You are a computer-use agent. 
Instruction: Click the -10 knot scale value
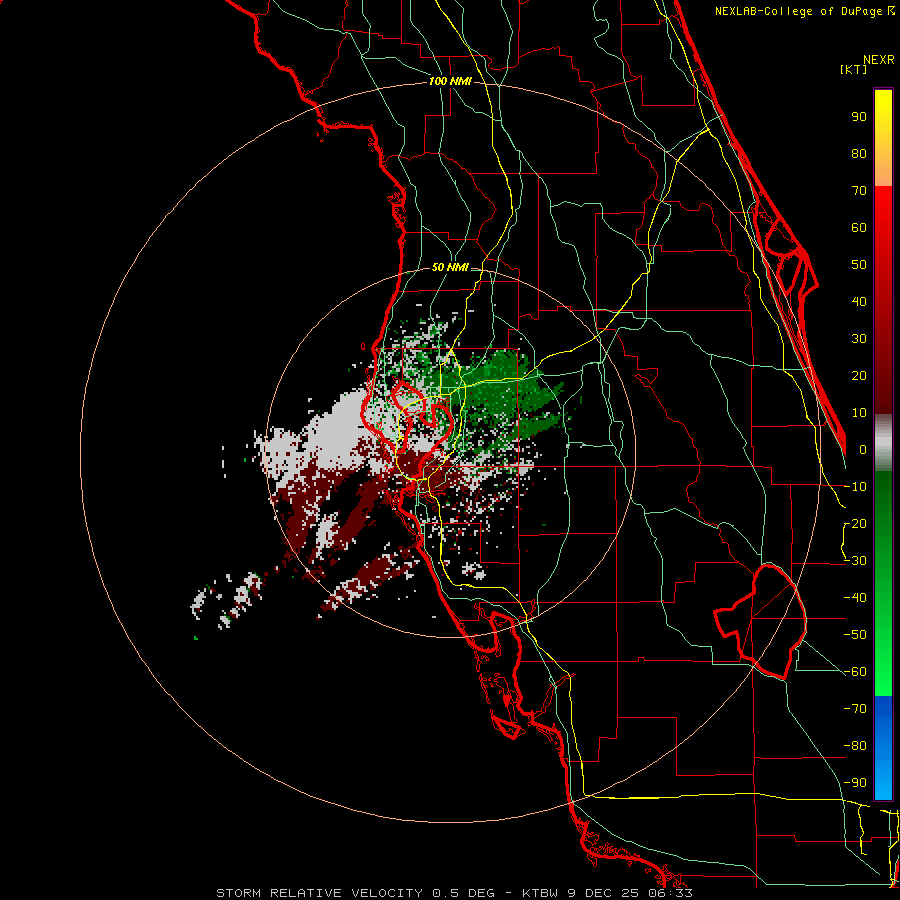coord(855,487)
